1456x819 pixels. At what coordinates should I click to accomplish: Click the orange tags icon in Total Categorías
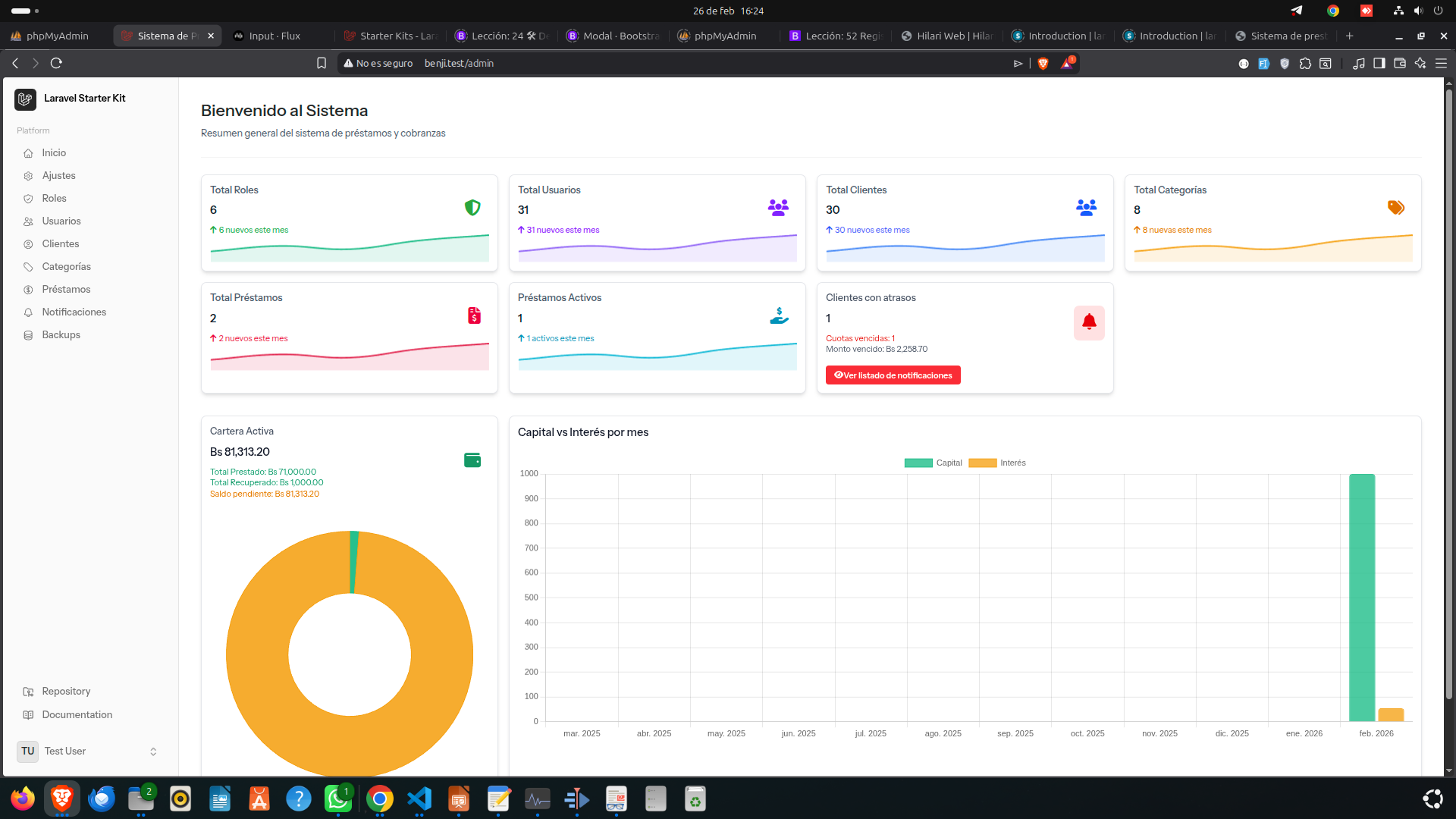(x=1396, y=208)
